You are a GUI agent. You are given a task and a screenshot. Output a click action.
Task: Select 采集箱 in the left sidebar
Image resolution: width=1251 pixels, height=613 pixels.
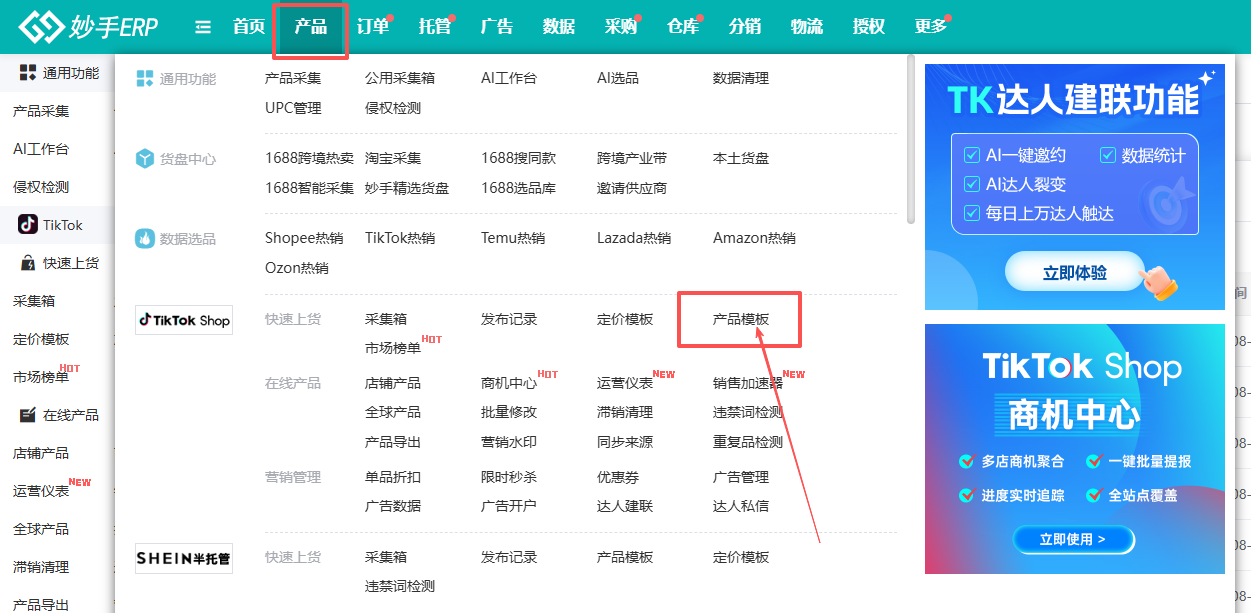tap(34, 301)
